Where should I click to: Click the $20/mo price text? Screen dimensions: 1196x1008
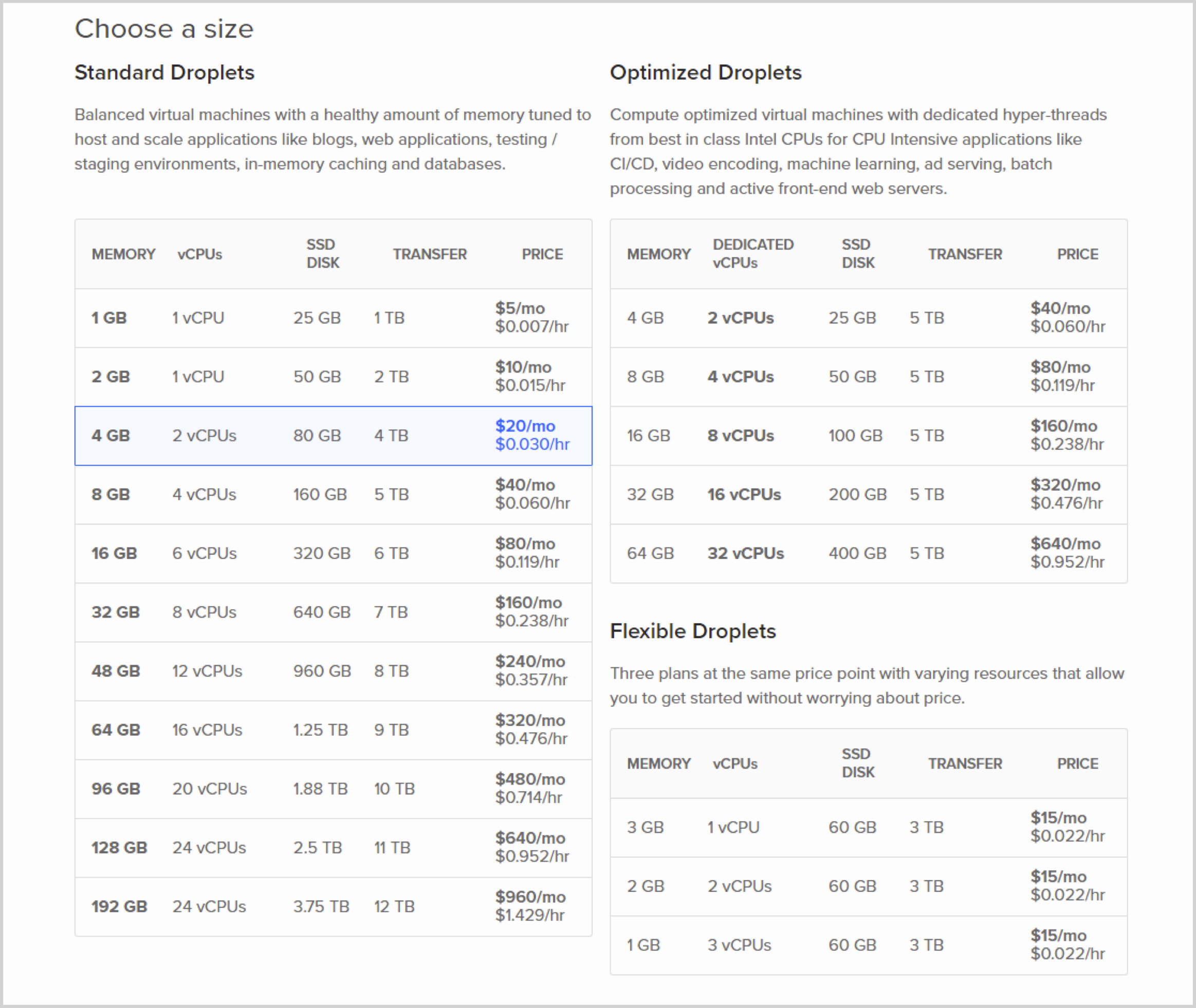coord(525,426)
